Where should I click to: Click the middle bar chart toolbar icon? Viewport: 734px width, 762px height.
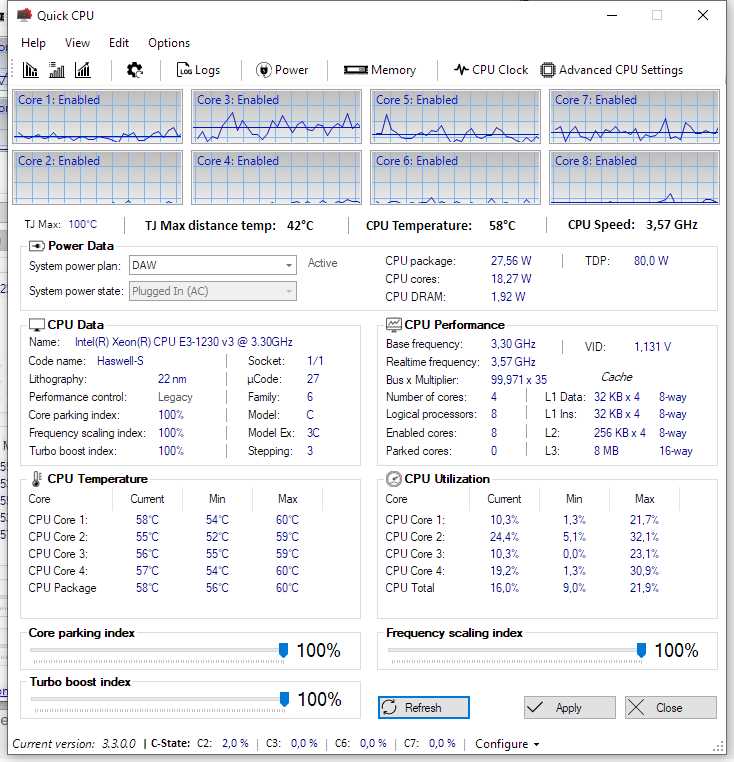point(57,70)
